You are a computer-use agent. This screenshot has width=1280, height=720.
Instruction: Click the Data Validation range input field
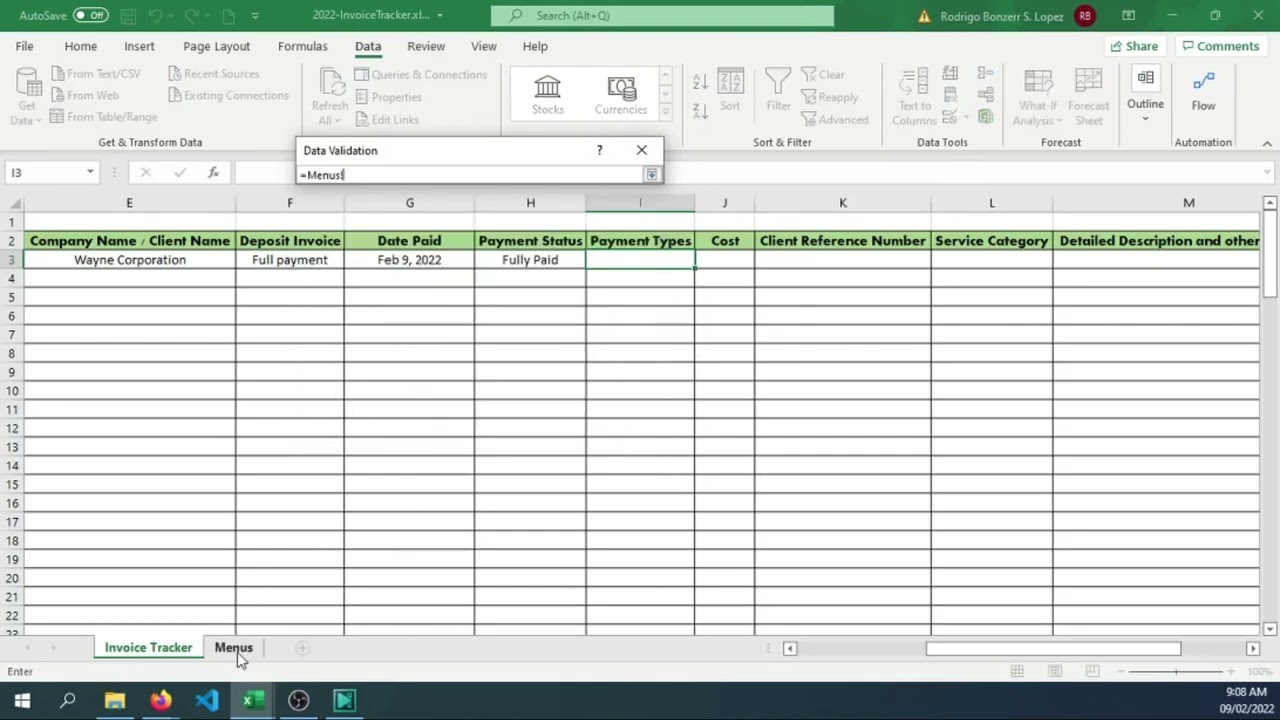pos(470,175)
